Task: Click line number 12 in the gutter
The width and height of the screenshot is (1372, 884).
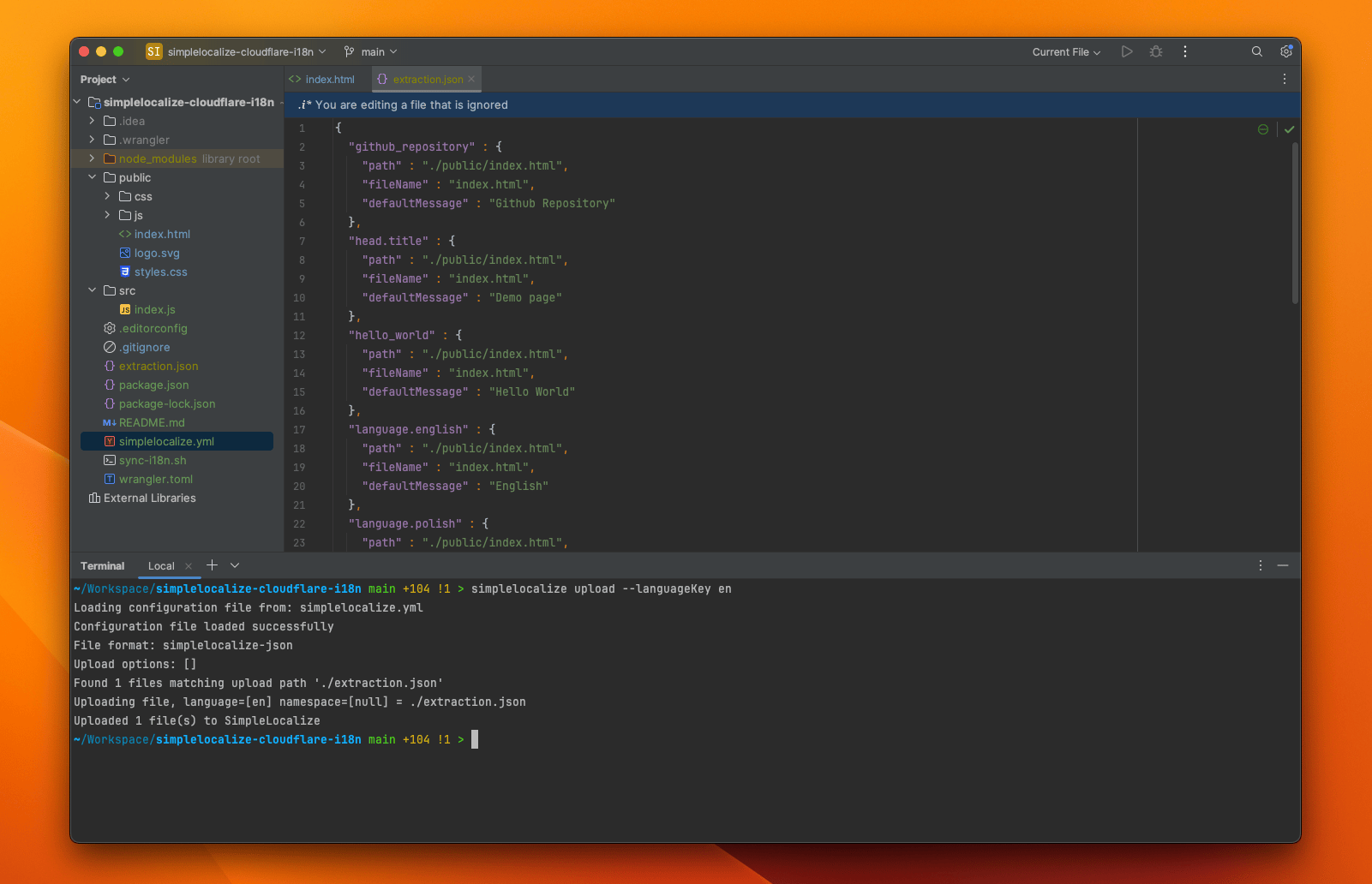Action: tap(299, 335)
